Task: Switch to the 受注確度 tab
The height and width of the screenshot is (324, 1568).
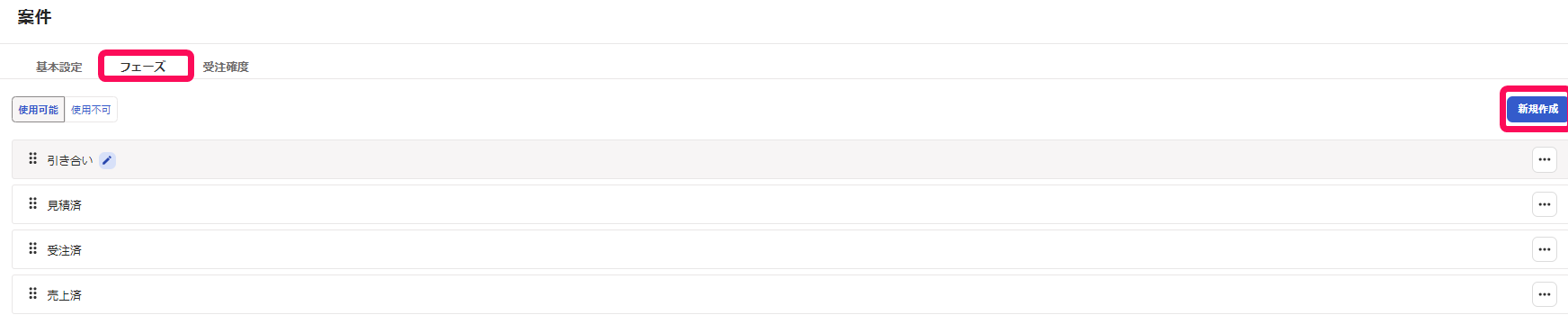Action: click(x=226, y=67)
